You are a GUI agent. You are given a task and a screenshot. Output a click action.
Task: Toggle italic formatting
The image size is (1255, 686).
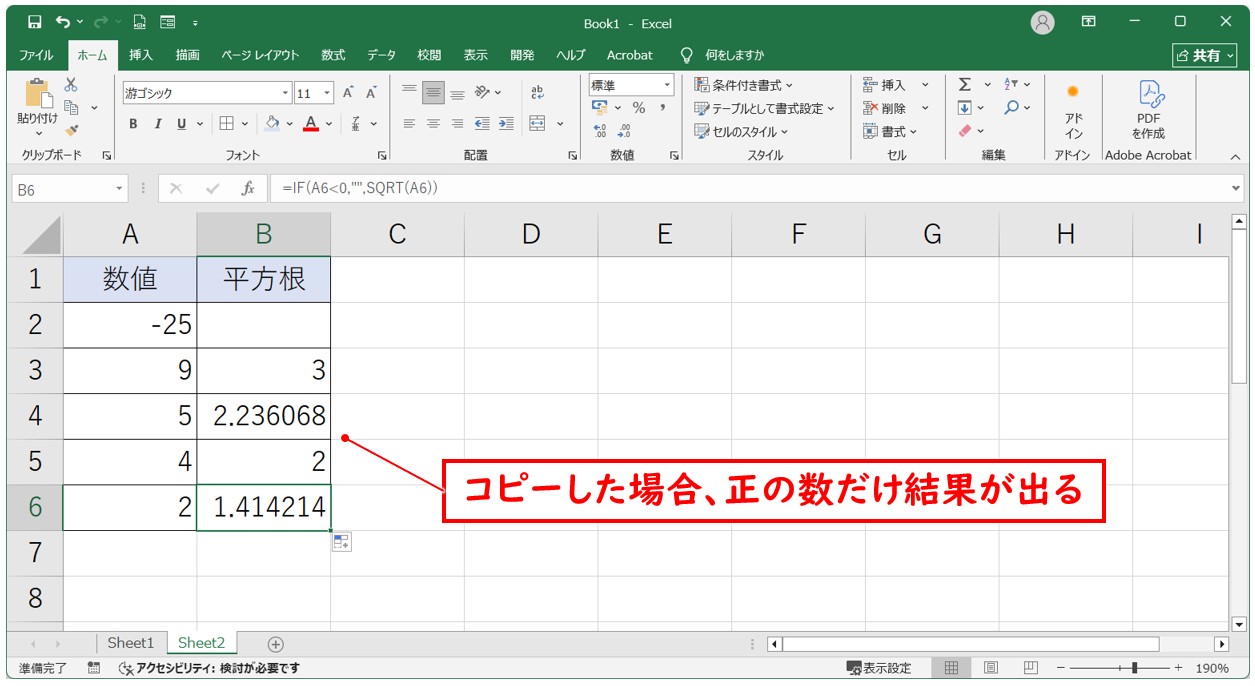coord(158,122)
